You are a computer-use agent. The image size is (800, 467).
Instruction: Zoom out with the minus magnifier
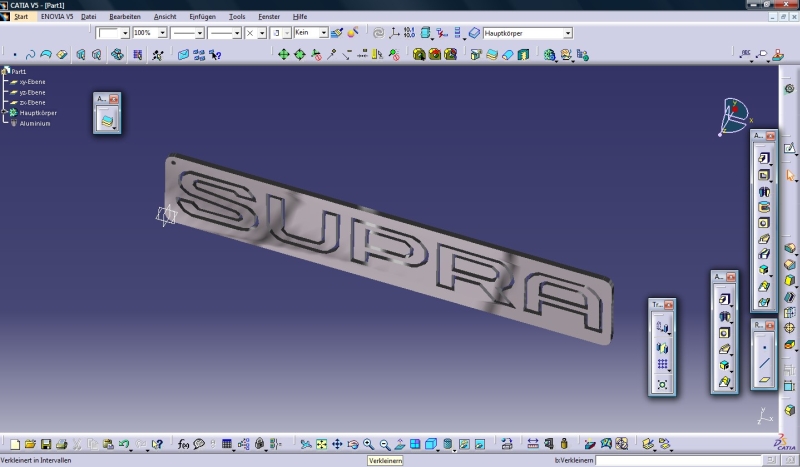coord(384,444)
